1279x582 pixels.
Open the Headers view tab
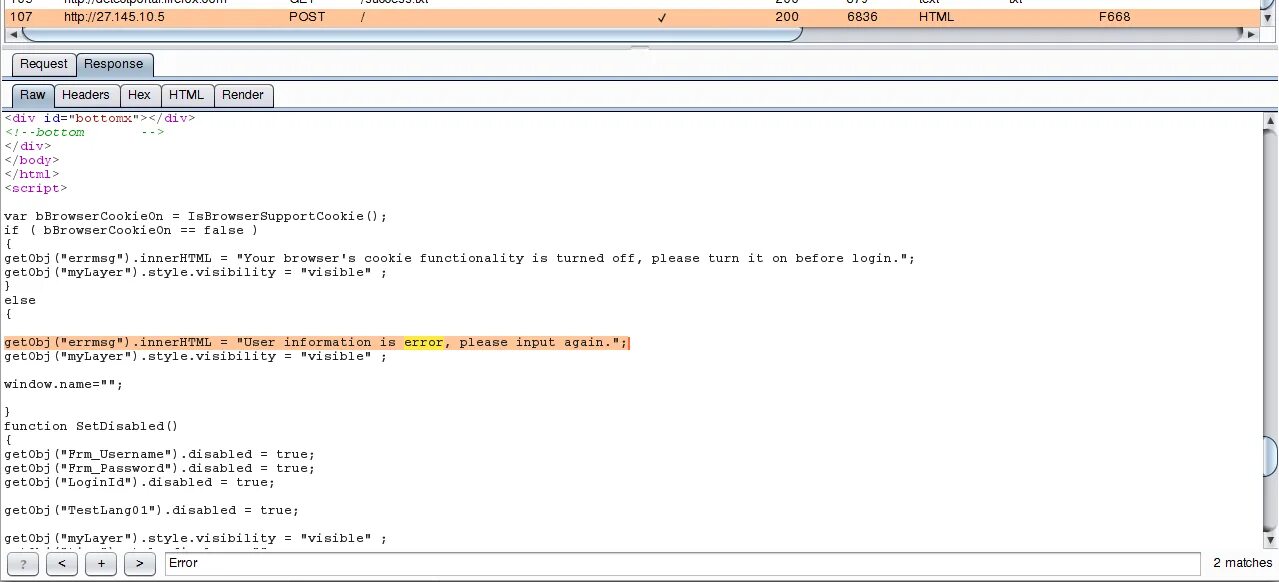tap(86, 95)
